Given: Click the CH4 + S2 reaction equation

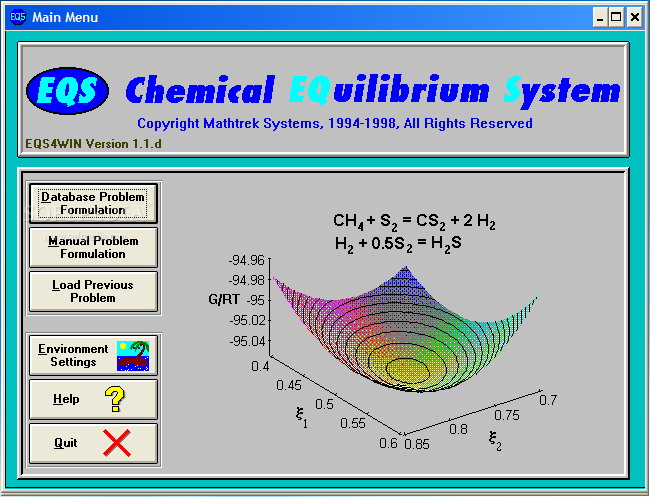Looking at the screenshot, I should pyautogui.click(x=414, y=221).
